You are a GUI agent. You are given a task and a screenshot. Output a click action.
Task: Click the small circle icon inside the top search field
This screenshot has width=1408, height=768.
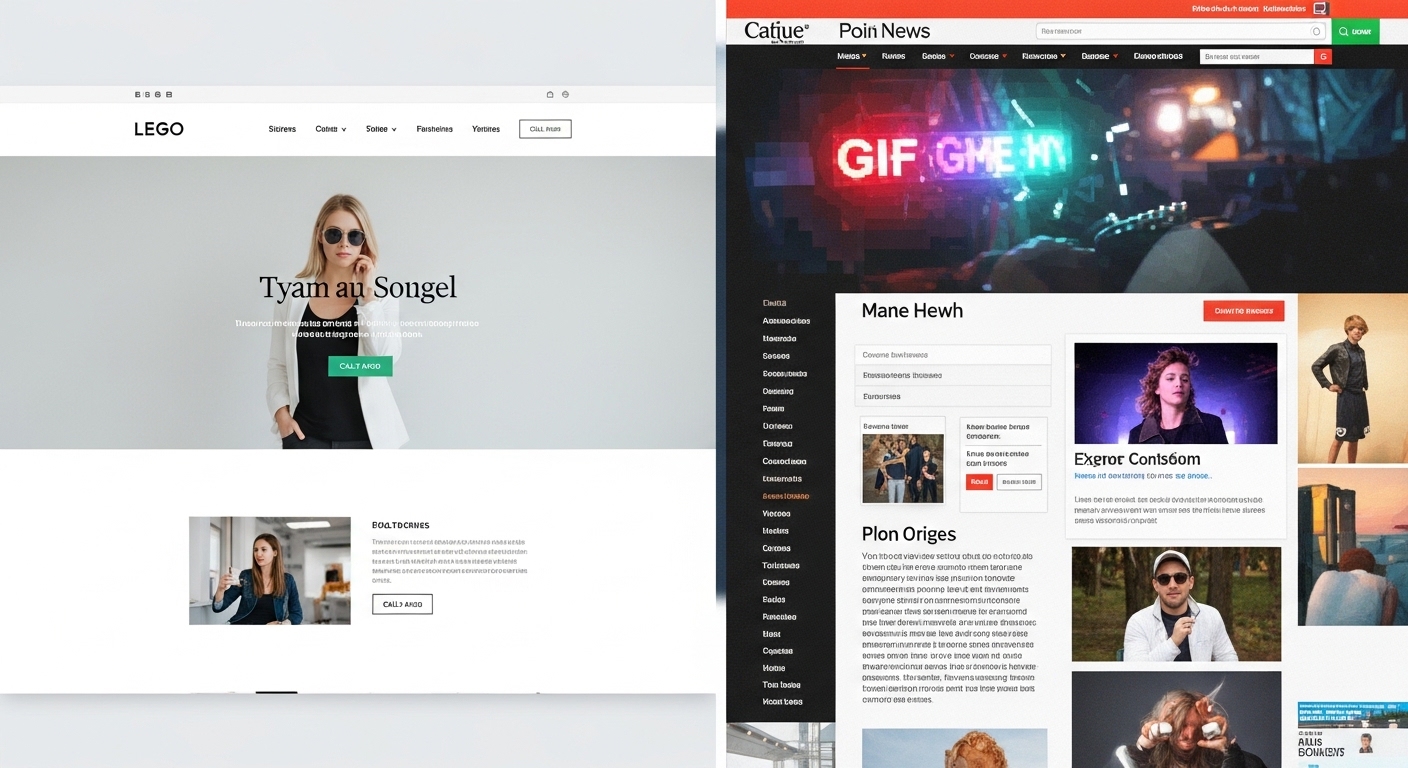[1316, 32]
